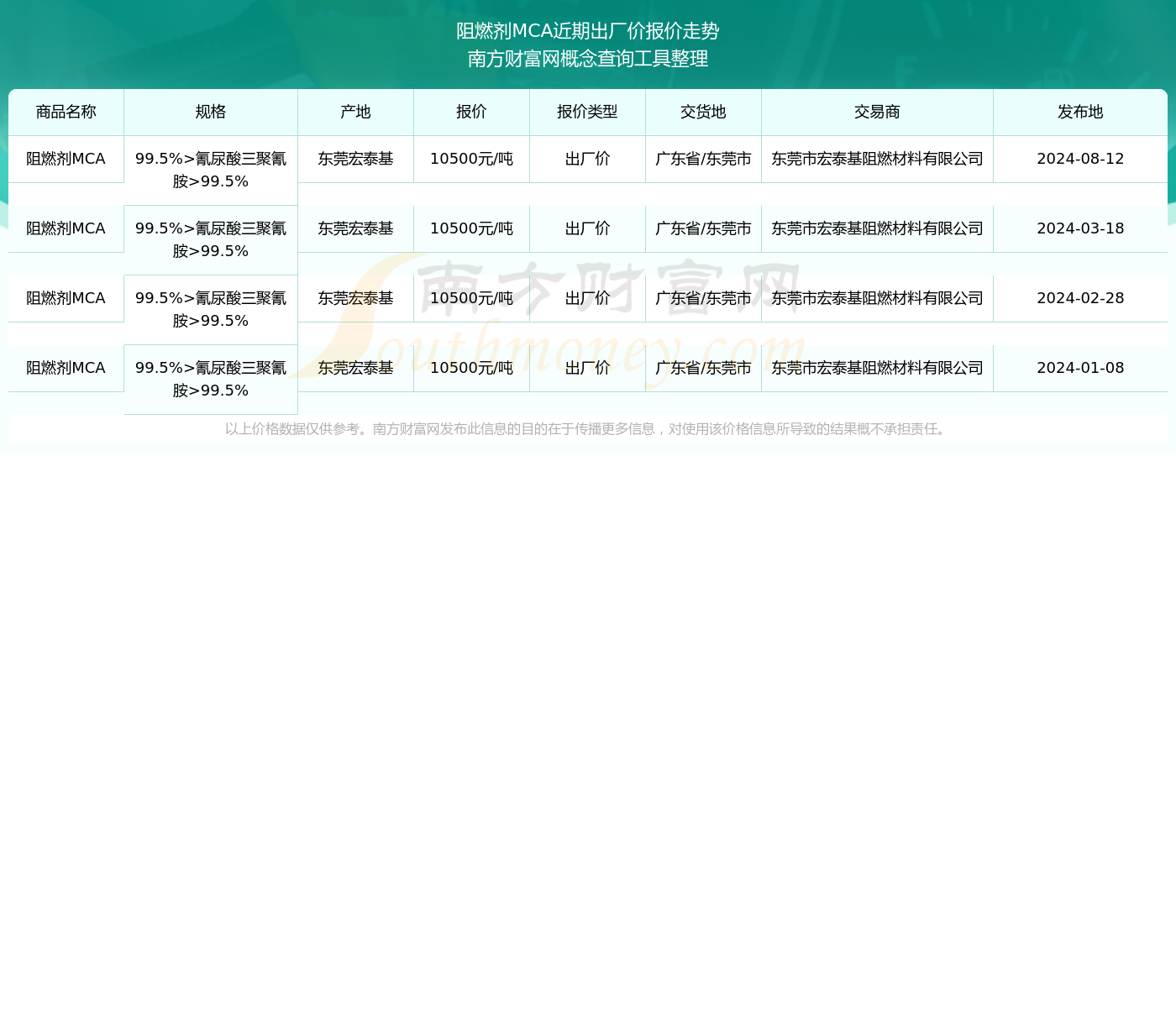Click the specification cell in the 2024-03-18 row
Screen dimensions: 1176x1012
211,239
